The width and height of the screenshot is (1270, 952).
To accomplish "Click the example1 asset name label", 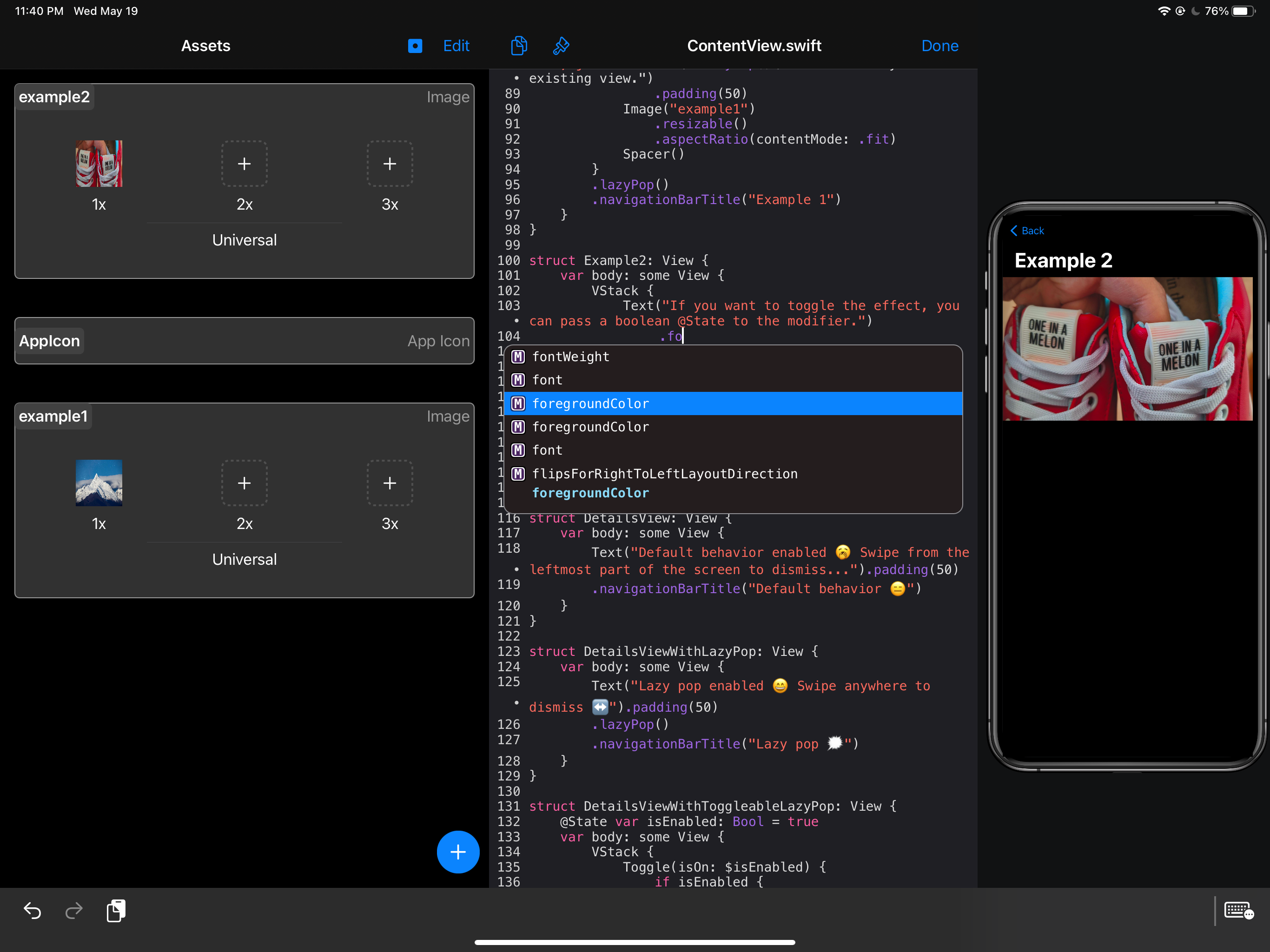I will 53,416.
